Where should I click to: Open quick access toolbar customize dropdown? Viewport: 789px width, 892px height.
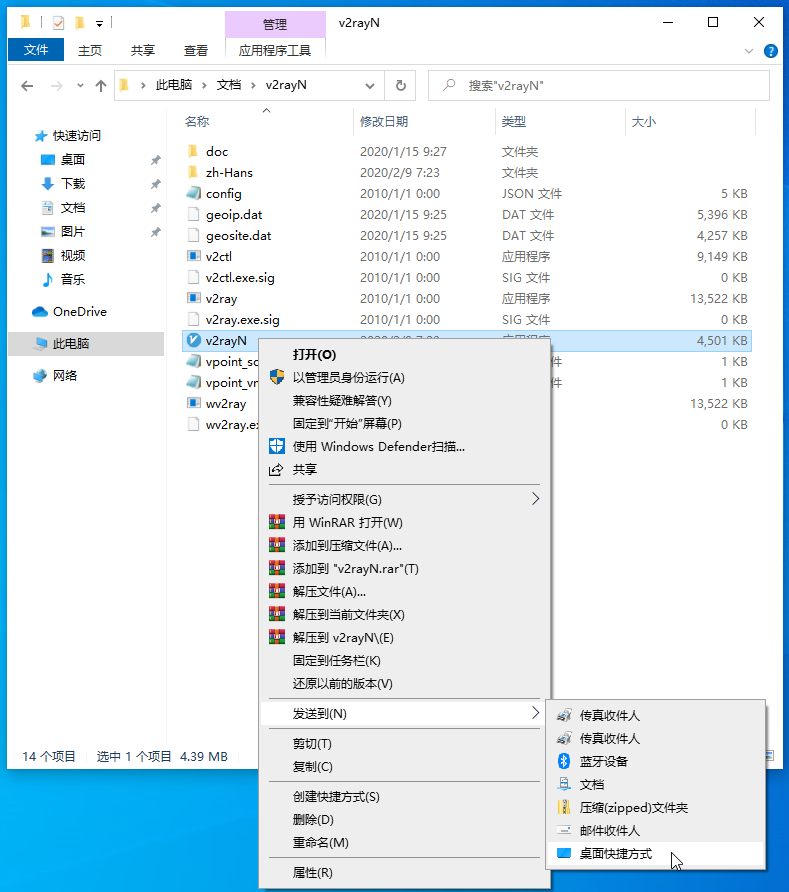(x=99, y=23)
